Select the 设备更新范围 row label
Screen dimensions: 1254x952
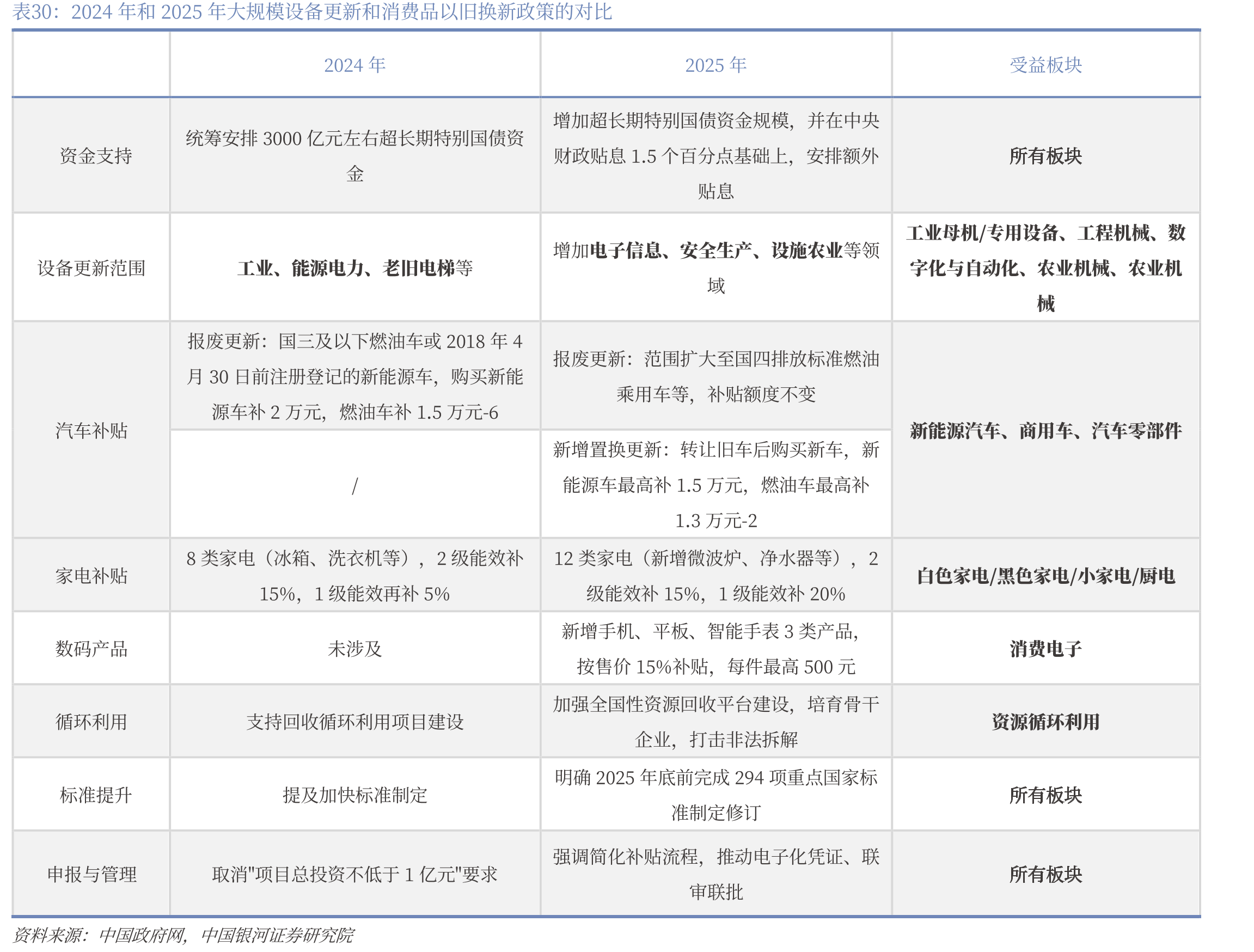tap(91, 268)
